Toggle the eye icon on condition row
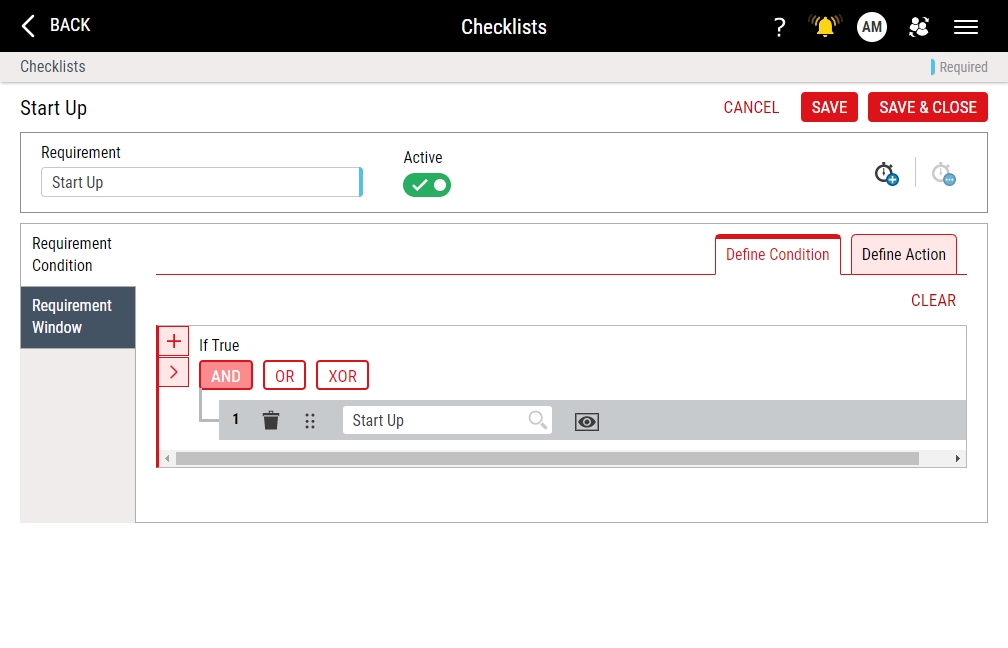 click(587, 422)
